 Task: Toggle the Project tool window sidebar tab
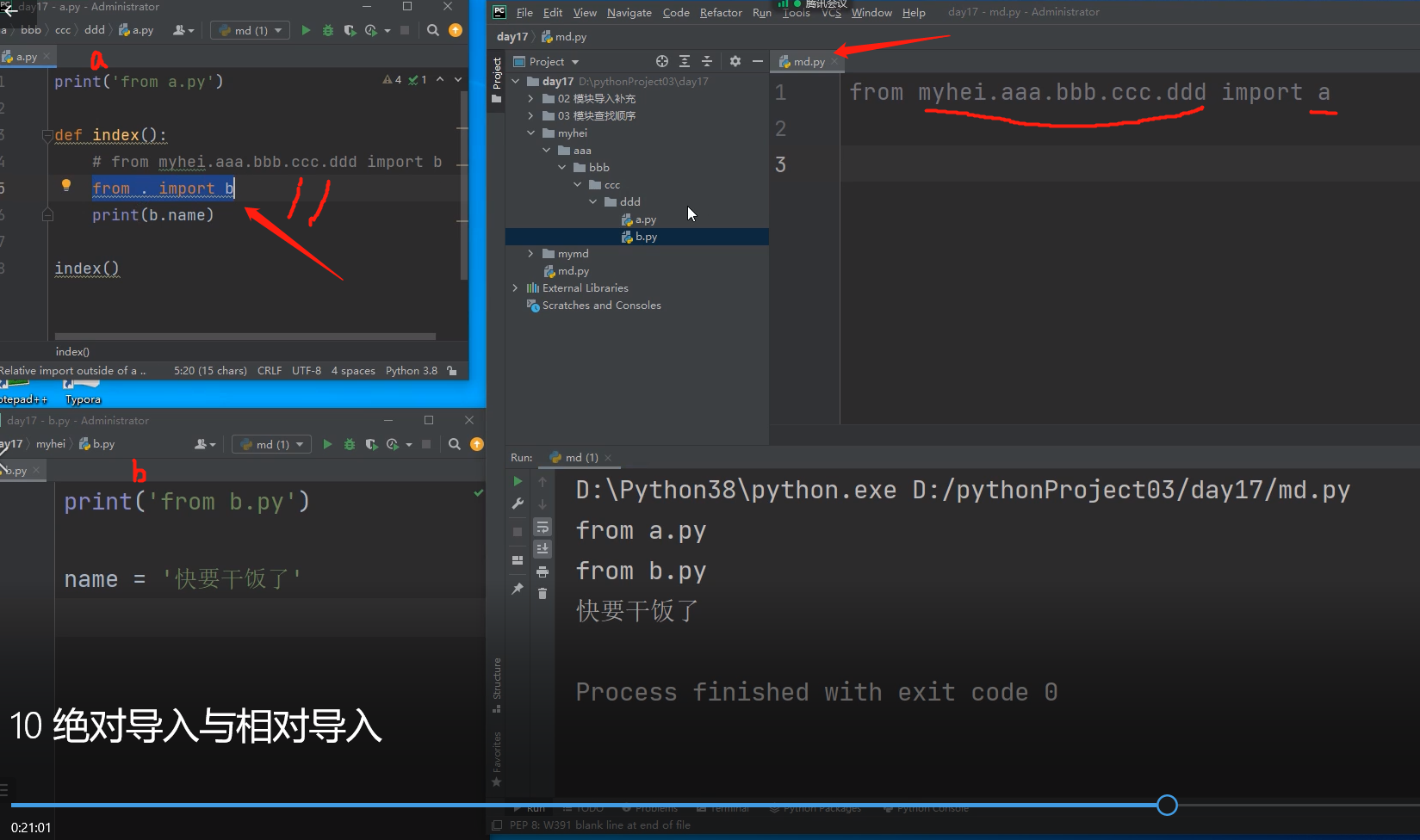pos(497,79)
